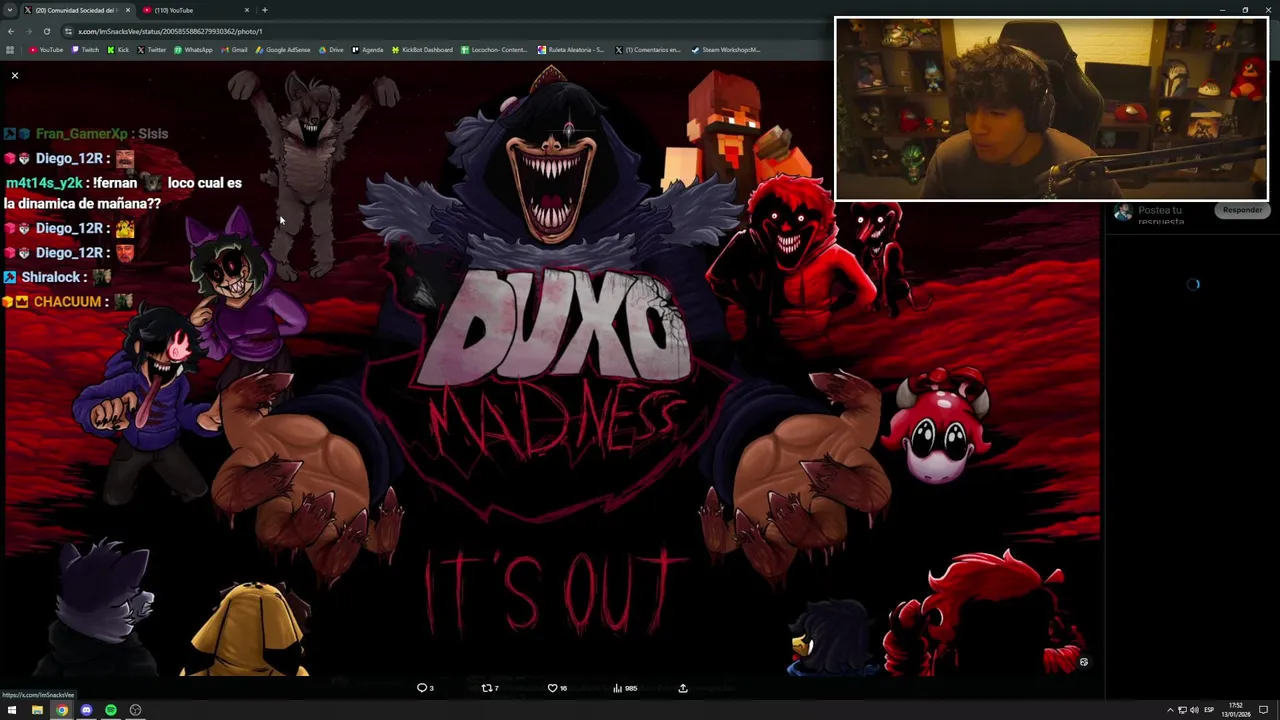
Task: Close the YouTube tab
Action: [247, 10]
